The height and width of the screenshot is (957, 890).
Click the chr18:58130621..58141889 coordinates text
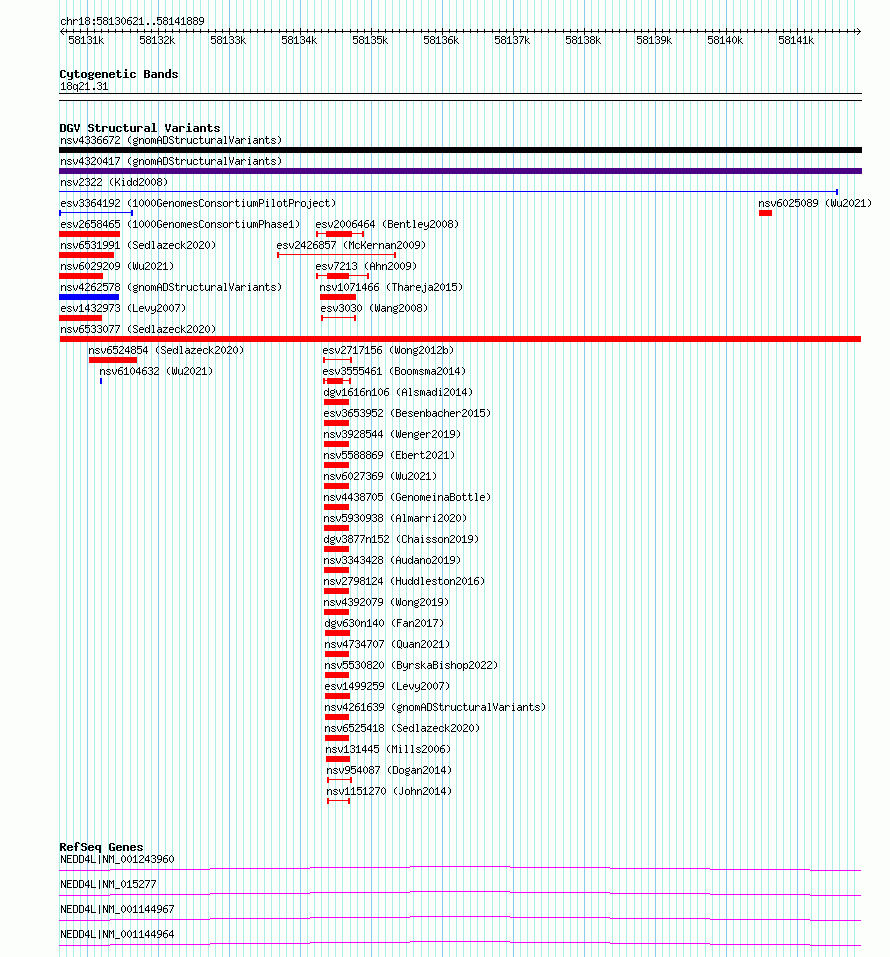(132, 21)
